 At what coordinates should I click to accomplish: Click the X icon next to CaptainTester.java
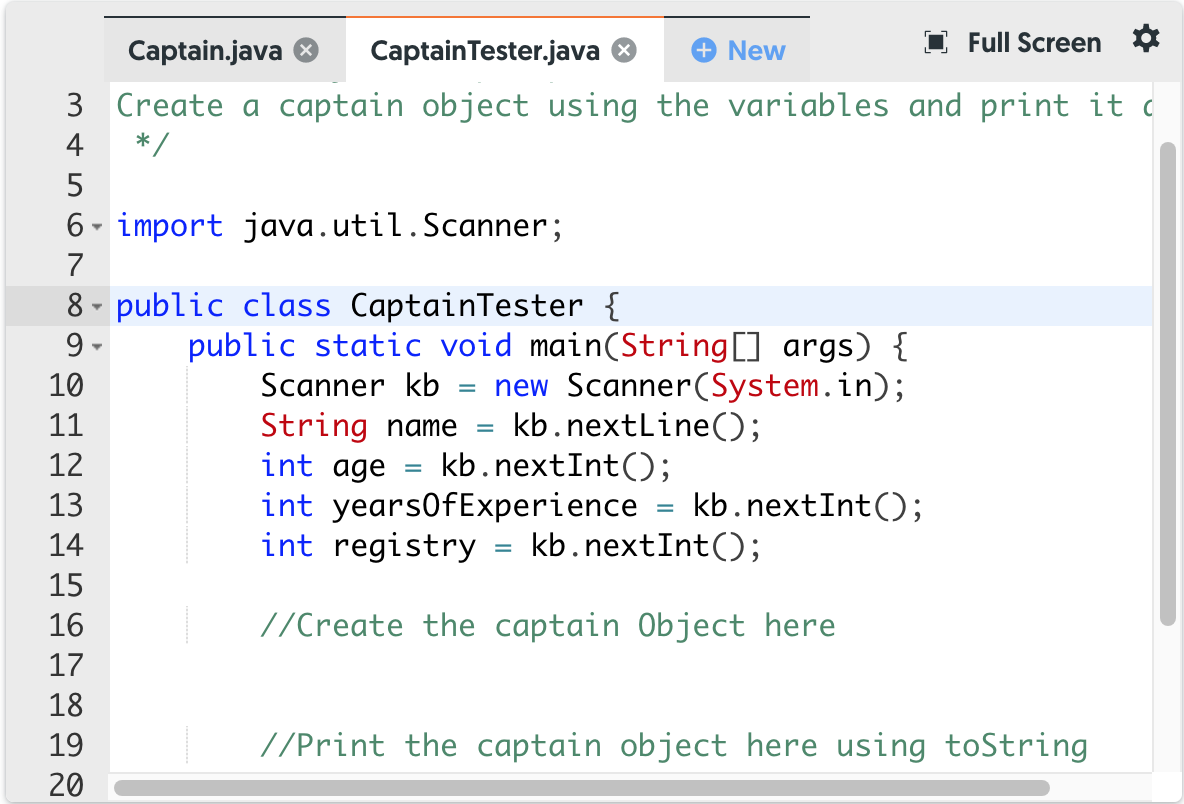tap(623, 50)
